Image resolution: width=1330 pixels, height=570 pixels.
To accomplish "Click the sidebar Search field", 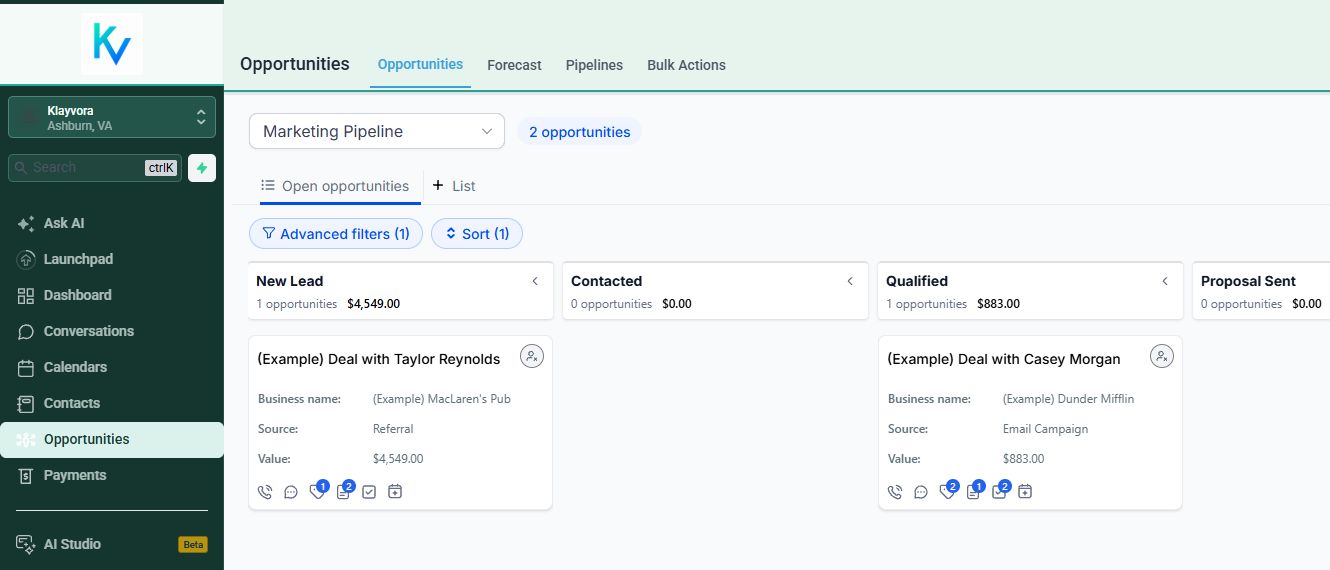I will (95, 168).
